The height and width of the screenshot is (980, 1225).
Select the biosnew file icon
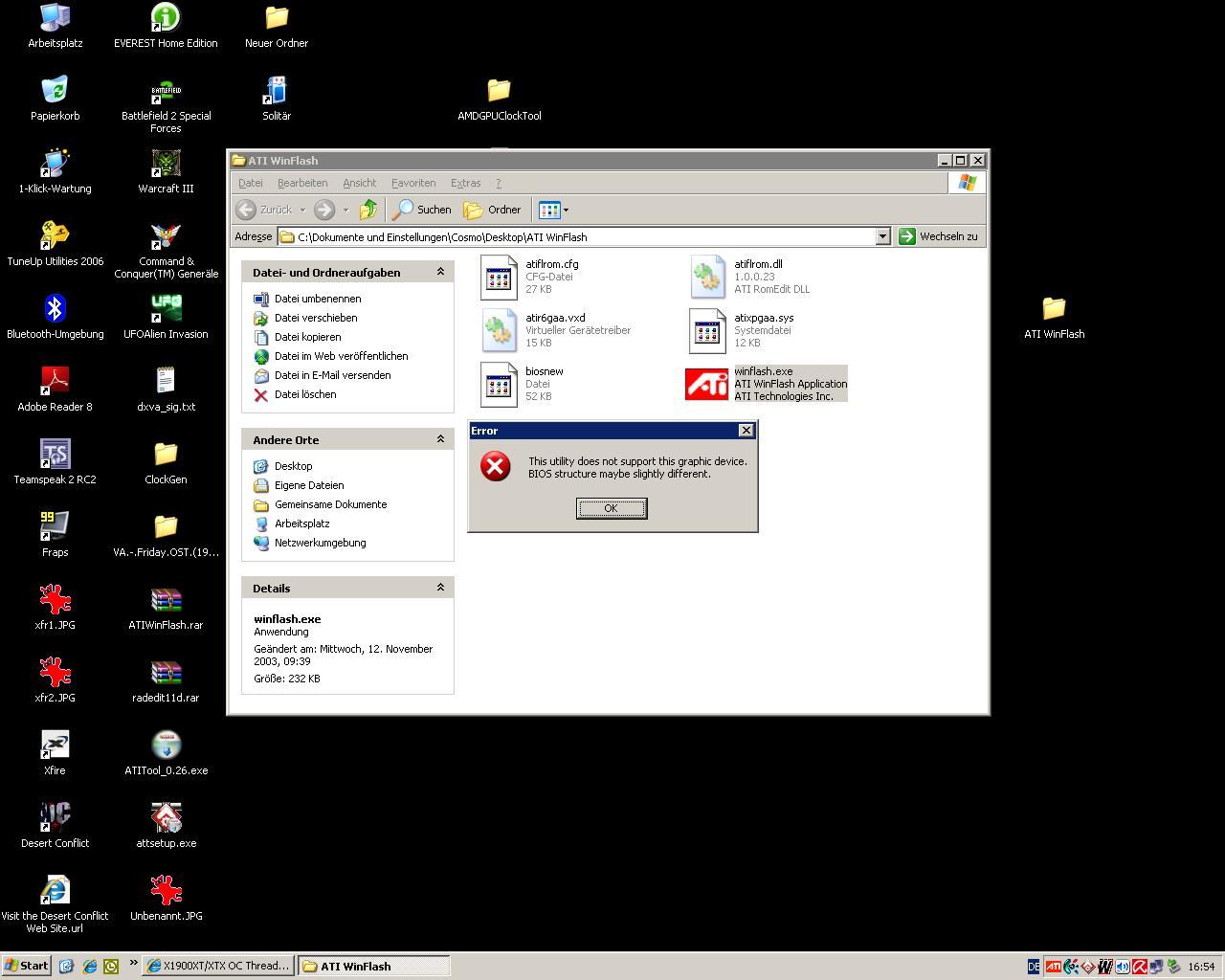499,384
